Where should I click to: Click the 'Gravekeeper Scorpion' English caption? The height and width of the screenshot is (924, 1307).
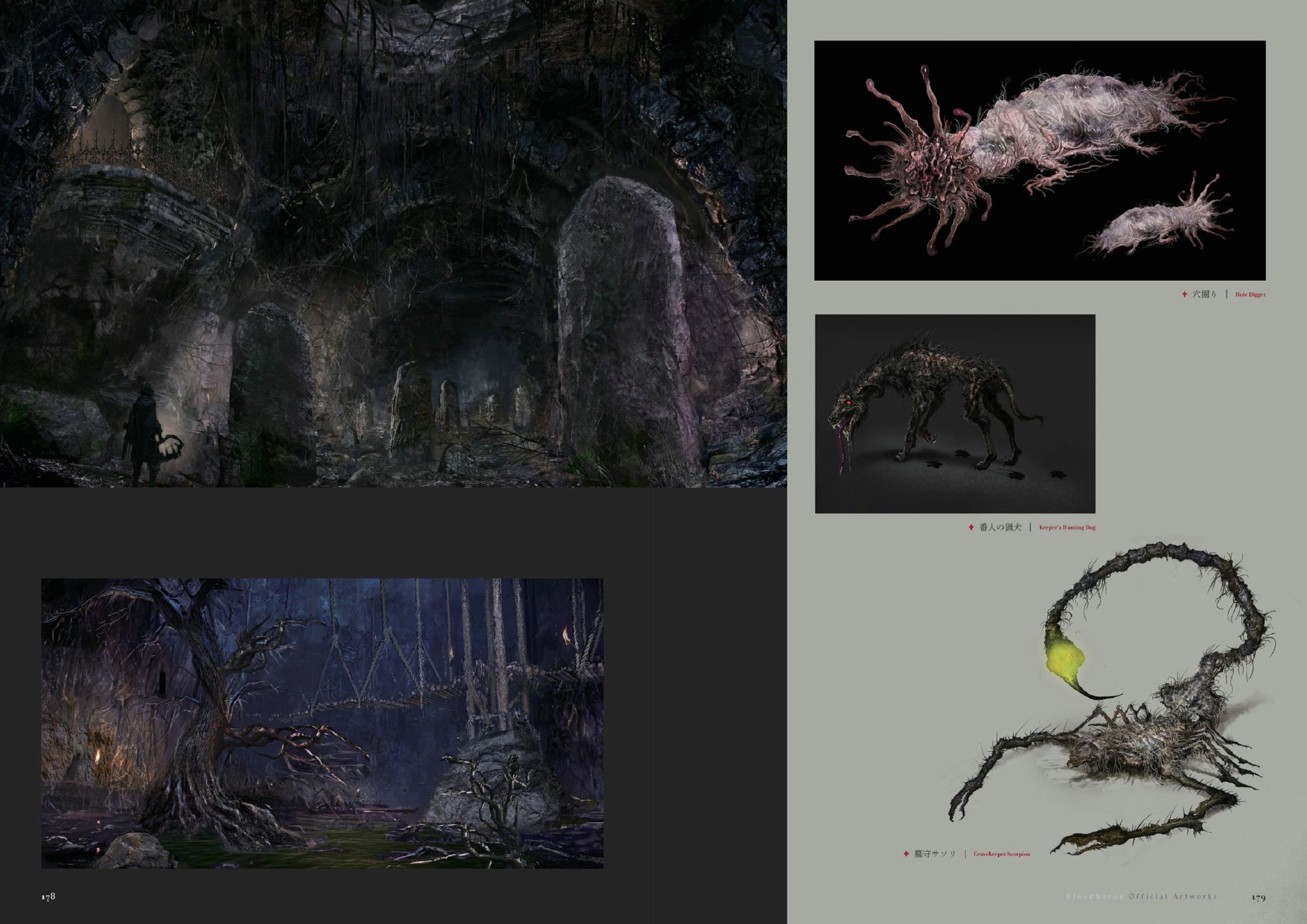pyautogui.click(x=1001, y=854)
